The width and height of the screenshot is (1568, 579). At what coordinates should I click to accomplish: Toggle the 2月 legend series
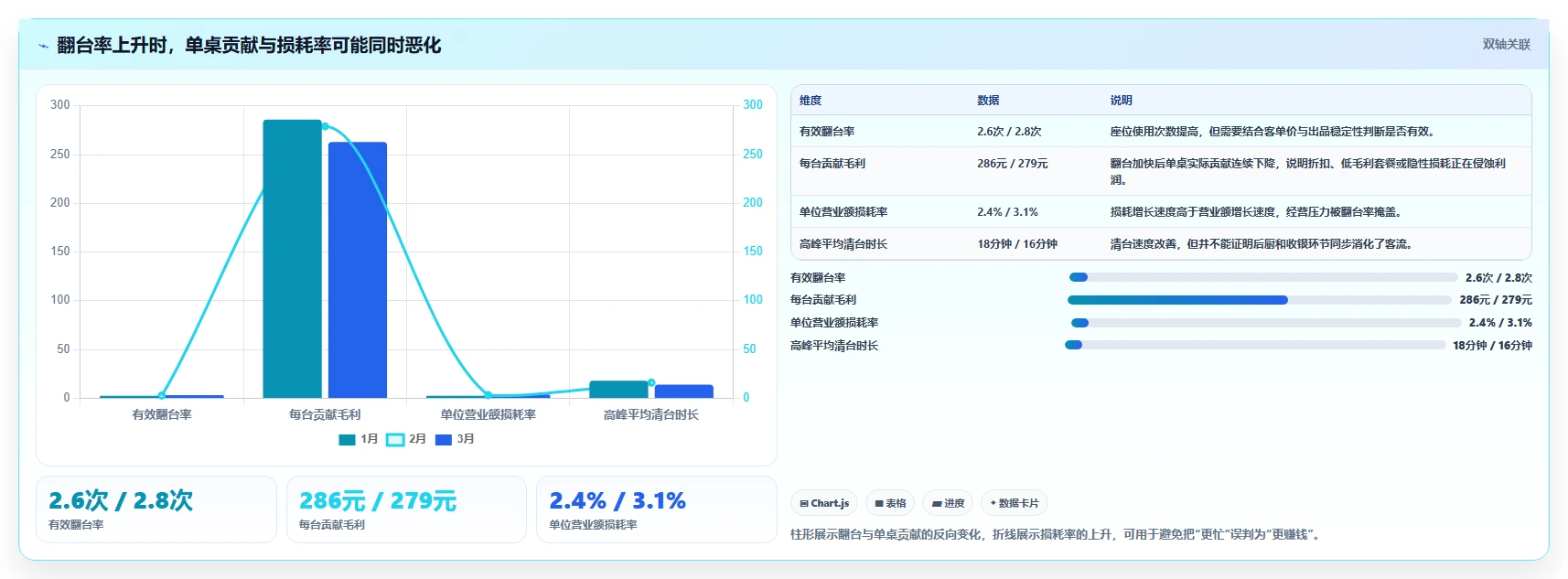pyautogui.click(x=406, y=439)
